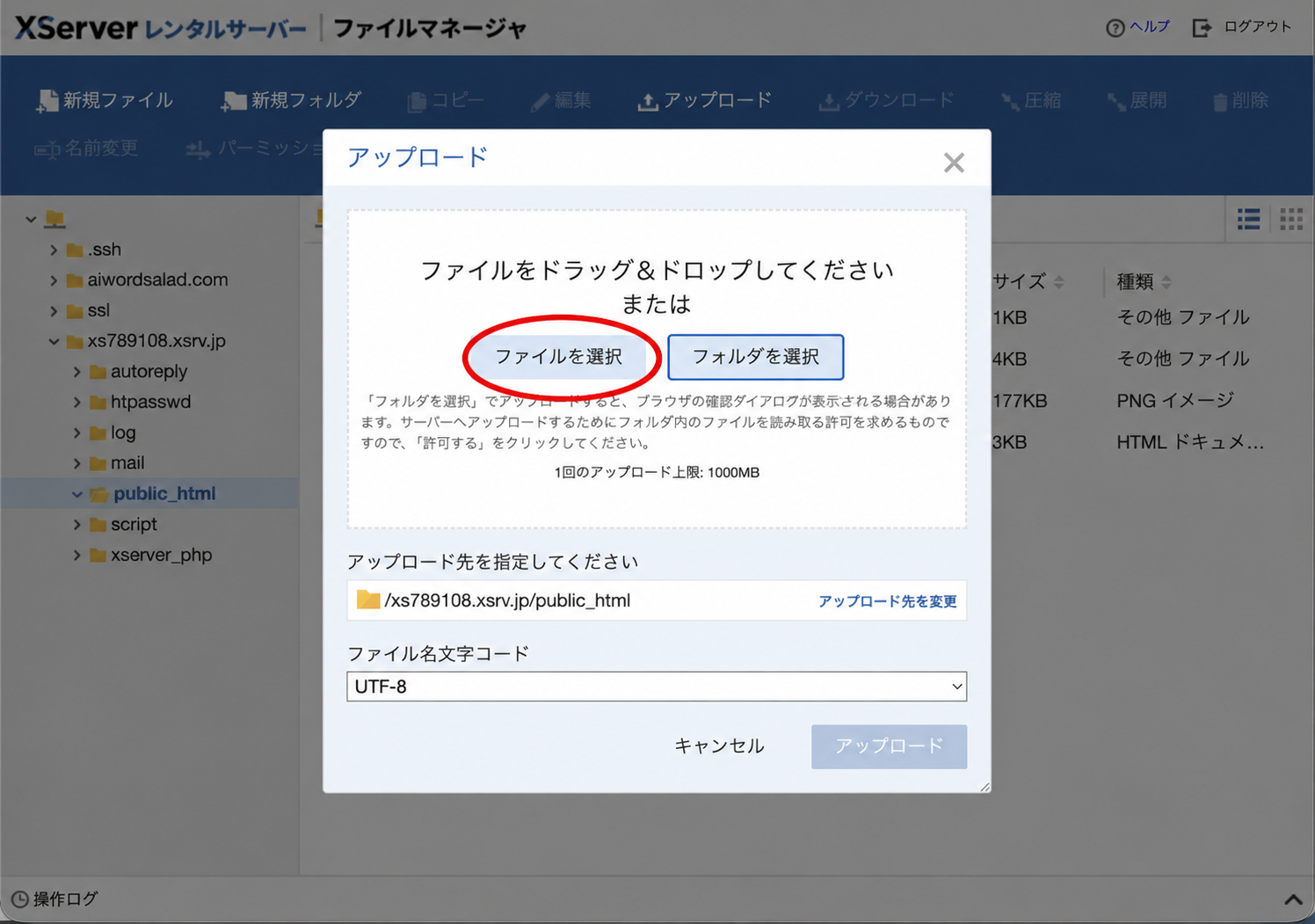Click the PNG イメージ file type cell

pyautogui.click(x=1175, y=401)
